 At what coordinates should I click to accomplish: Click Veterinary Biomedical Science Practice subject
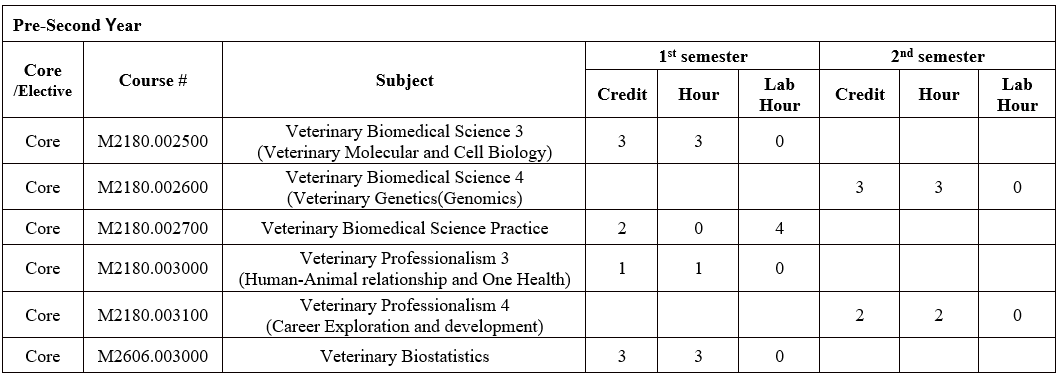tap(404, 228)
